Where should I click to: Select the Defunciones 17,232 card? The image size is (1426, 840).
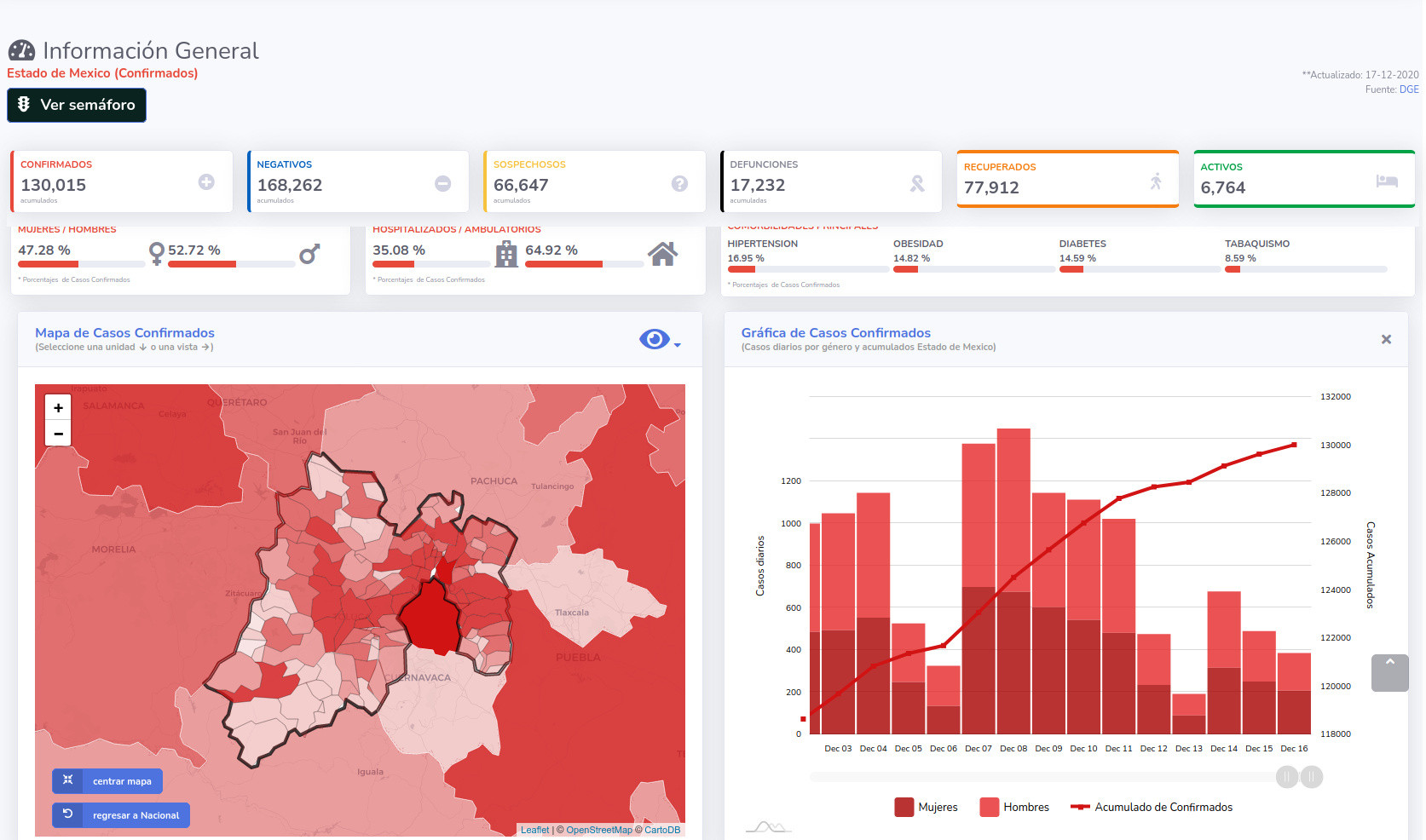pos(831,181)
